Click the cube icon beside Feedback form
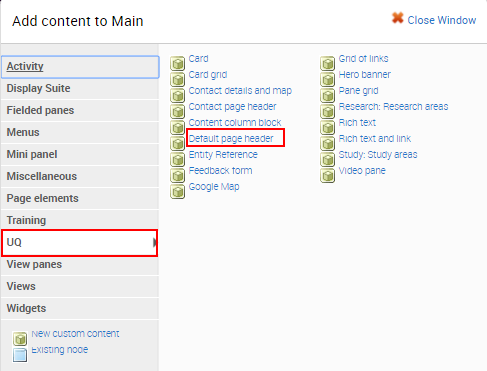Viewport: 487px width, 371px height. tap(177, 175)
